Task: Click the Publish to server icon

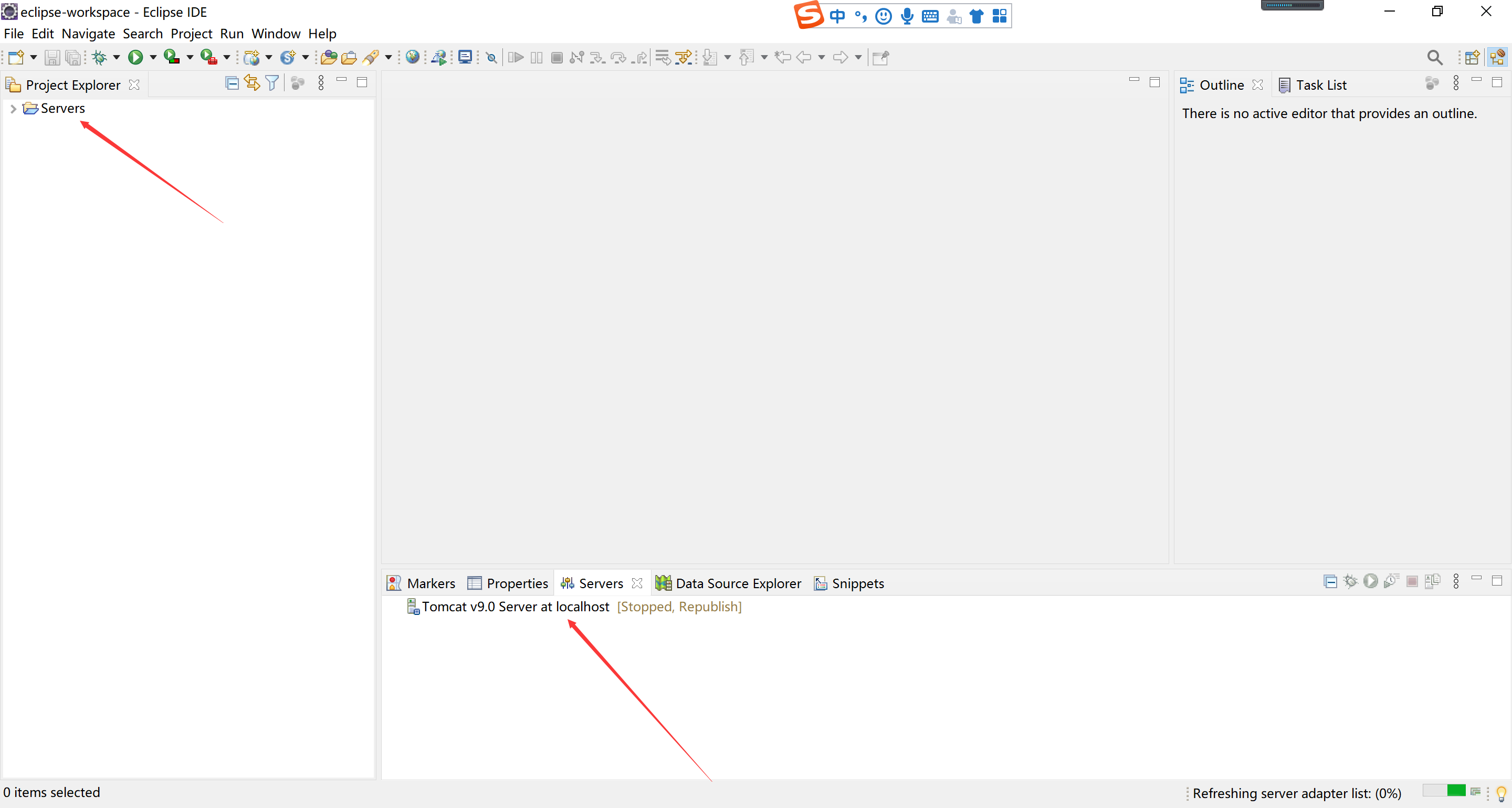Action: tap(1432, 581)
